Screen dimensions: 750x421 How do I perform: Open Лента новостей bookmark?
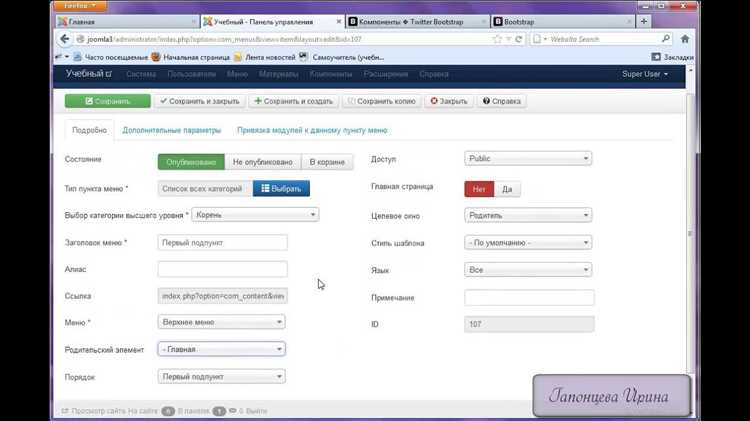[x=264, y=57]
